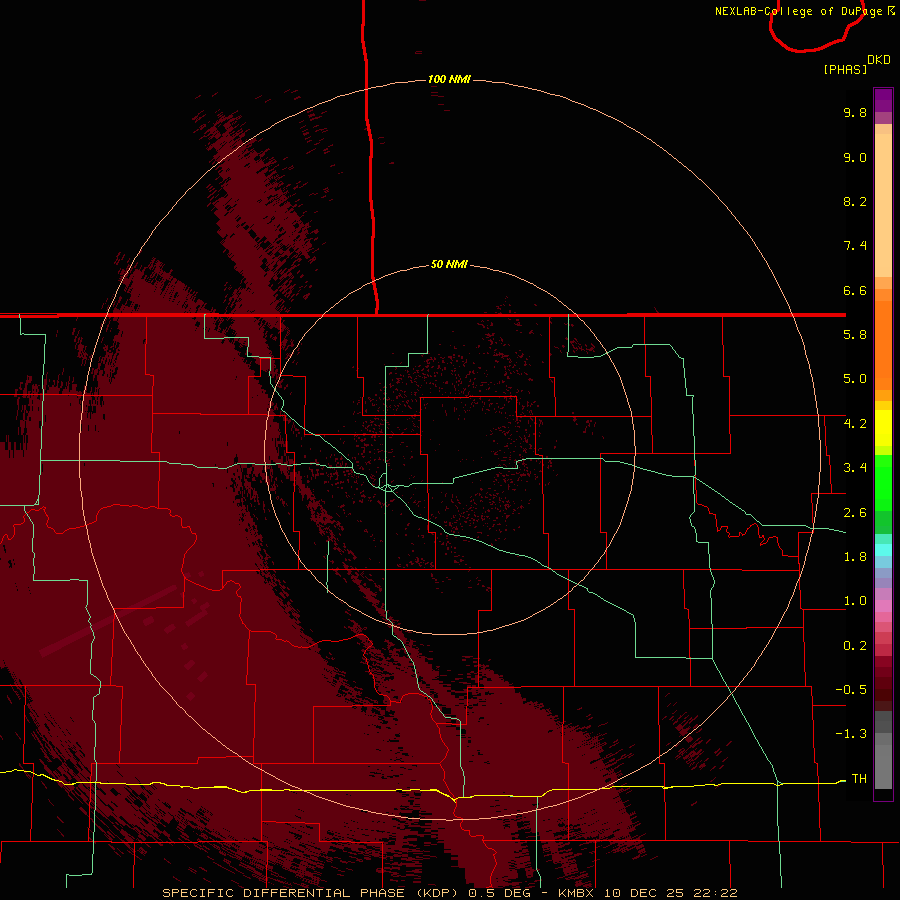Click the TH threshold label on the color bar
Viewport: 900px width, 900px height.
coord(859,779)
